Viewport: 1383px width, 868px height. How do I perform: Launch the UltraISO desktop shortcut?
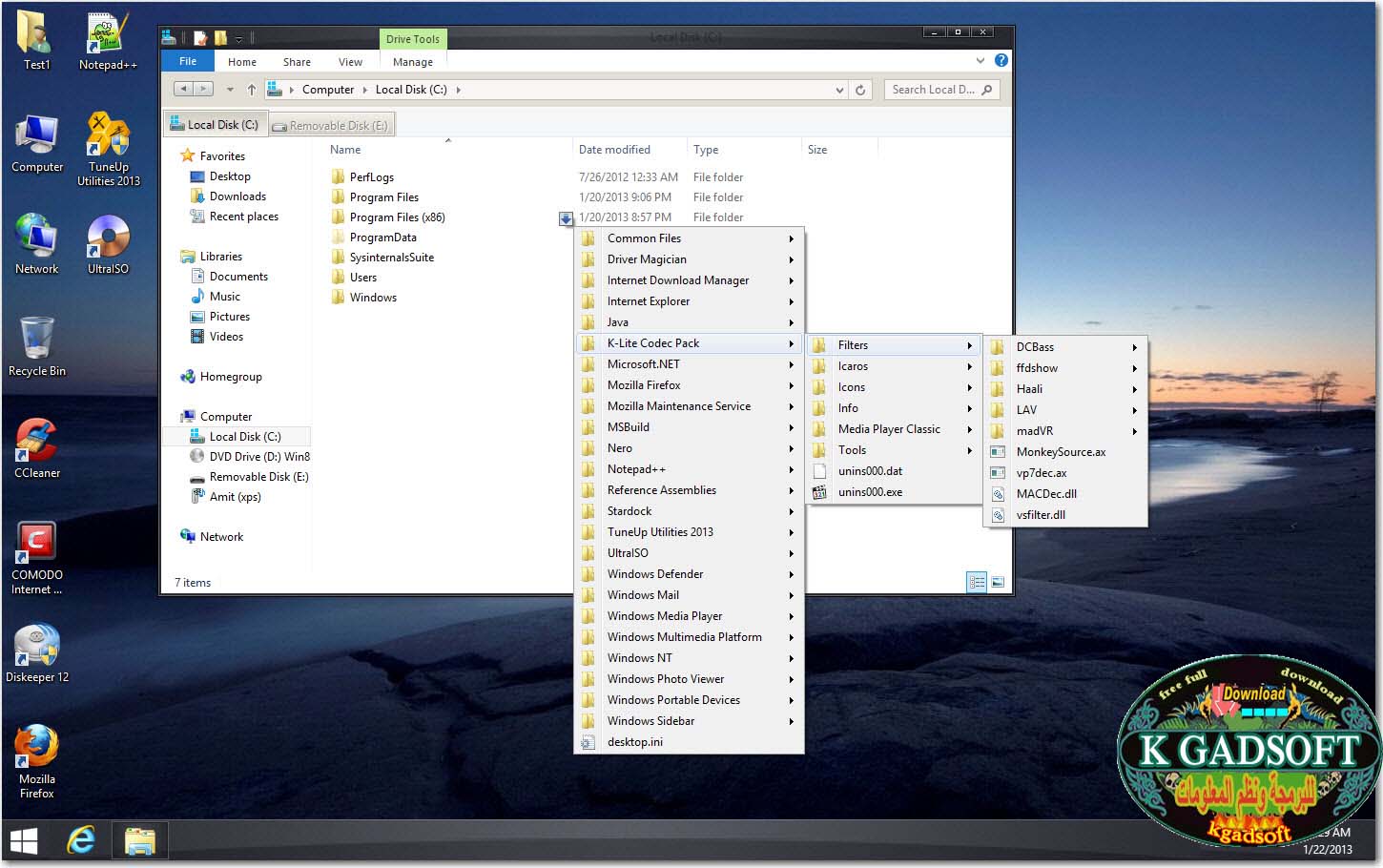[108, 246]
